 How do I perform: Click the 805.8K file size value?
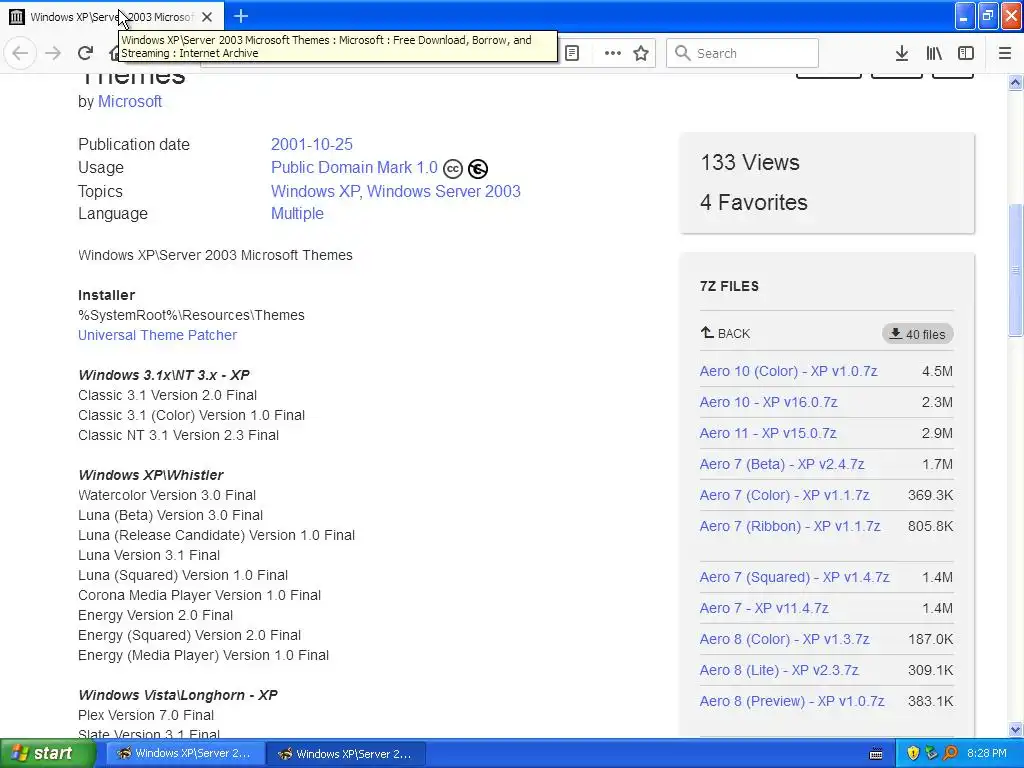tap(931, 526)
